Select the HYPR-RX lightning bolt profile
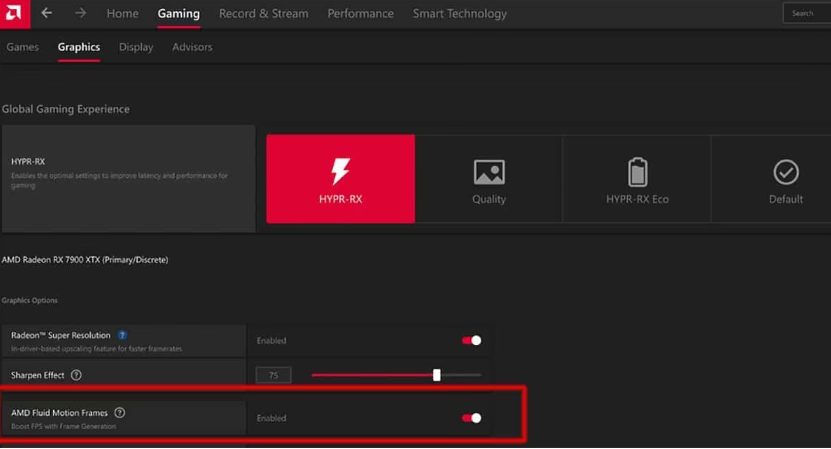 [340, 179]
